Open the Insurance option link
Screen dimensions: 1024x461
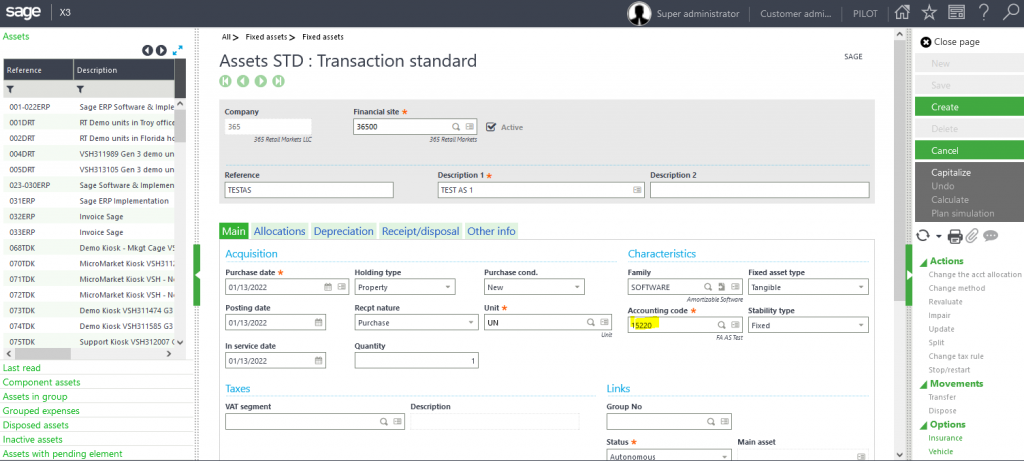tap(946, 438)
